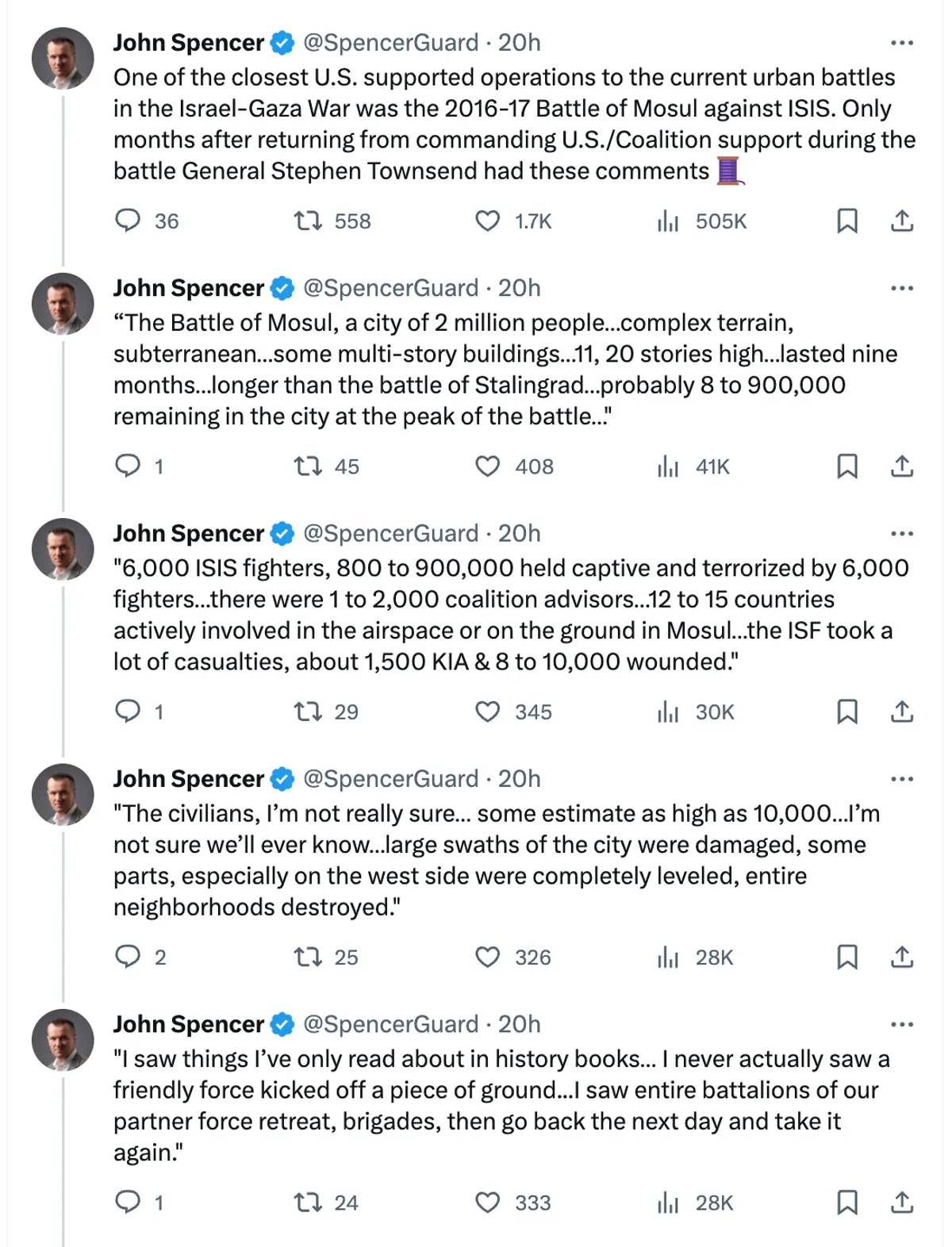Open @SpencerGuard handle on last tweet

pyautogui.click(x=391, y=1024)
